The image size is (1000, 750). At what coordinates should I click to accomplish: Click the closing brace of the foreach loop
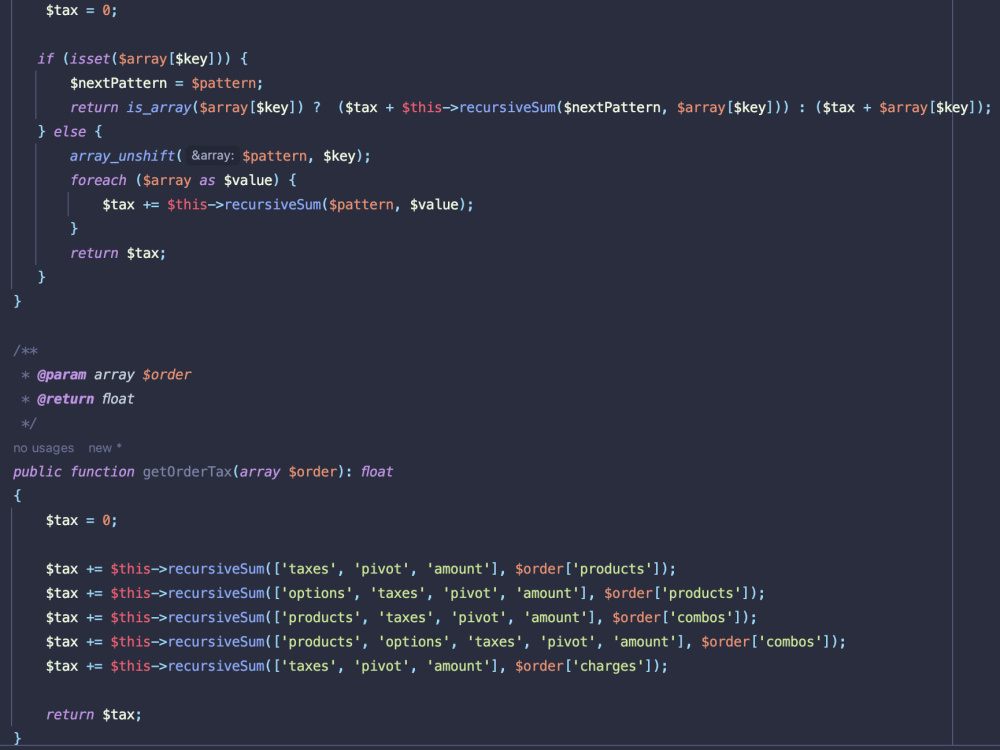pos(74,229)
